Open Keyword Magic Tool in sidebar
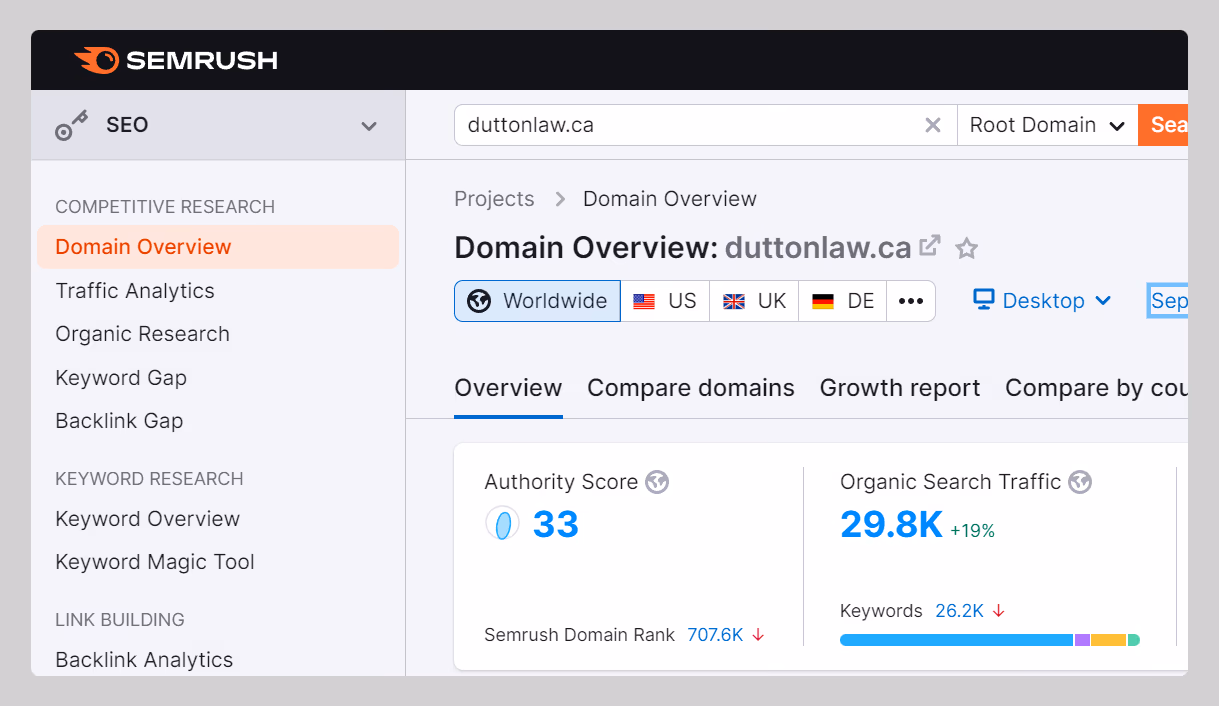1219x706 pixels. [155, 562]
